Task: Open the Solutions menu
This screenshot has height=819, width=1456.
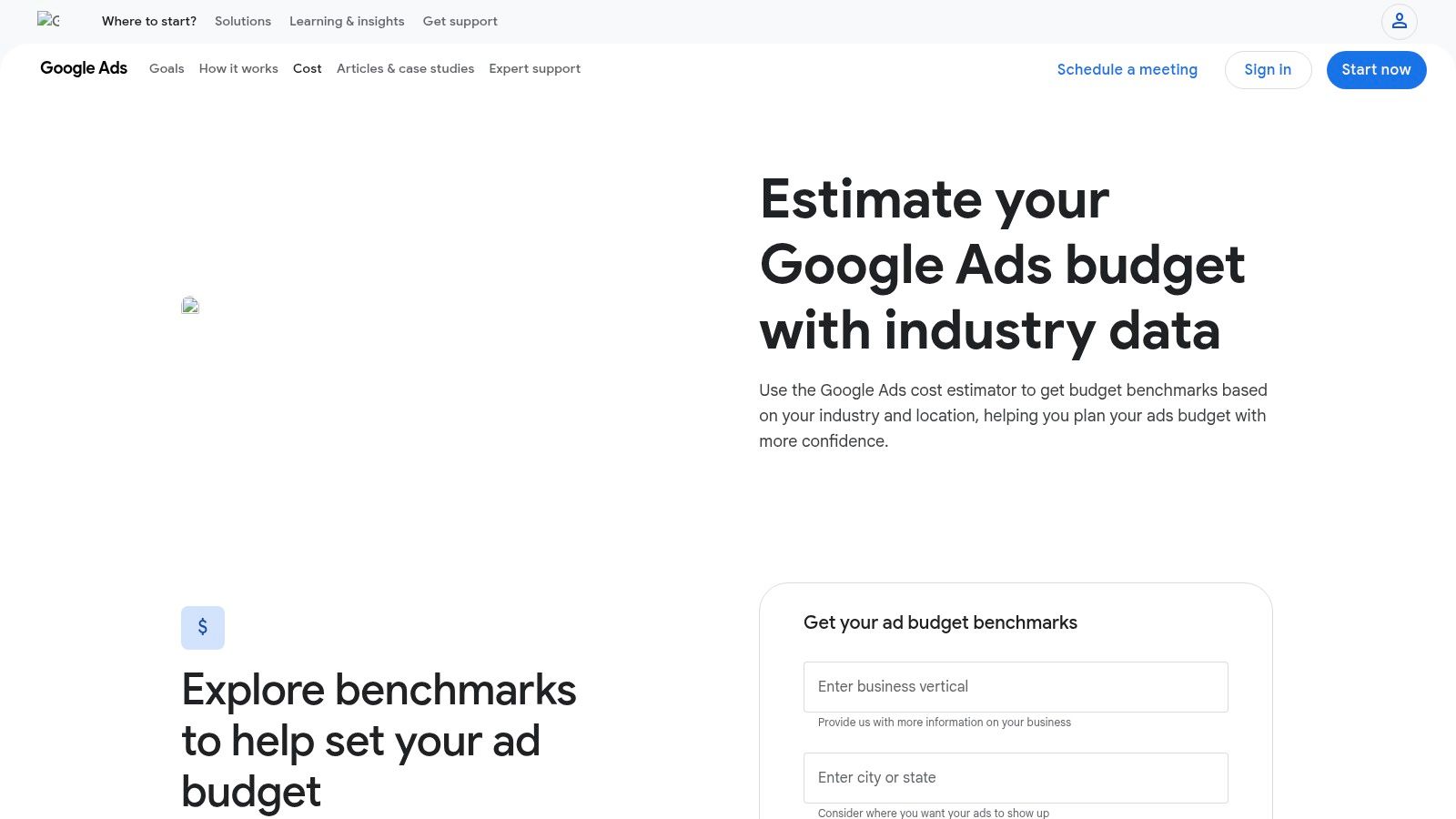Action: click(242, 21)
